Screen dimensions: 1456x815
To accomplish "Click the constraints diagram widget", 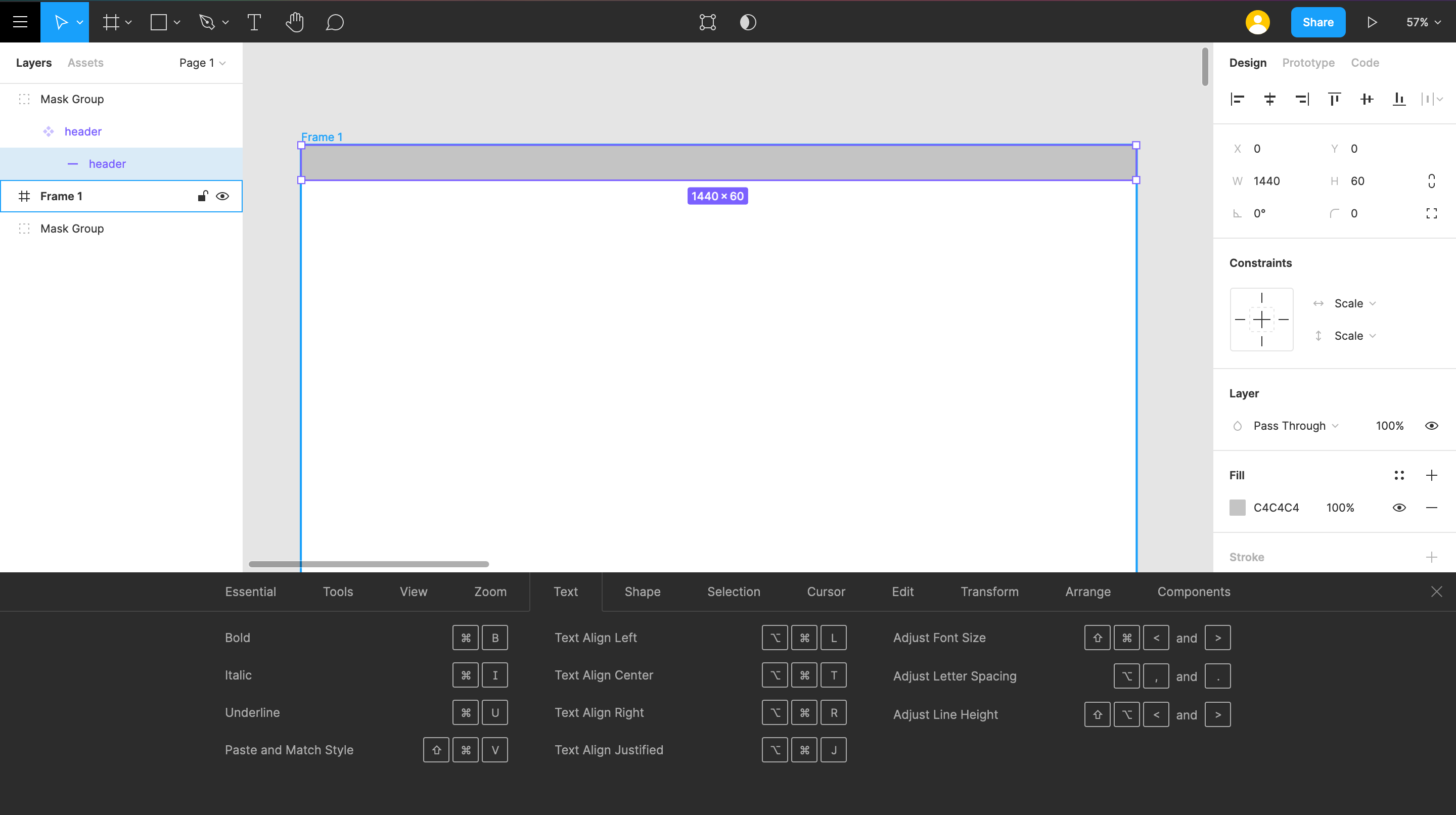I will coord(1261,320).
